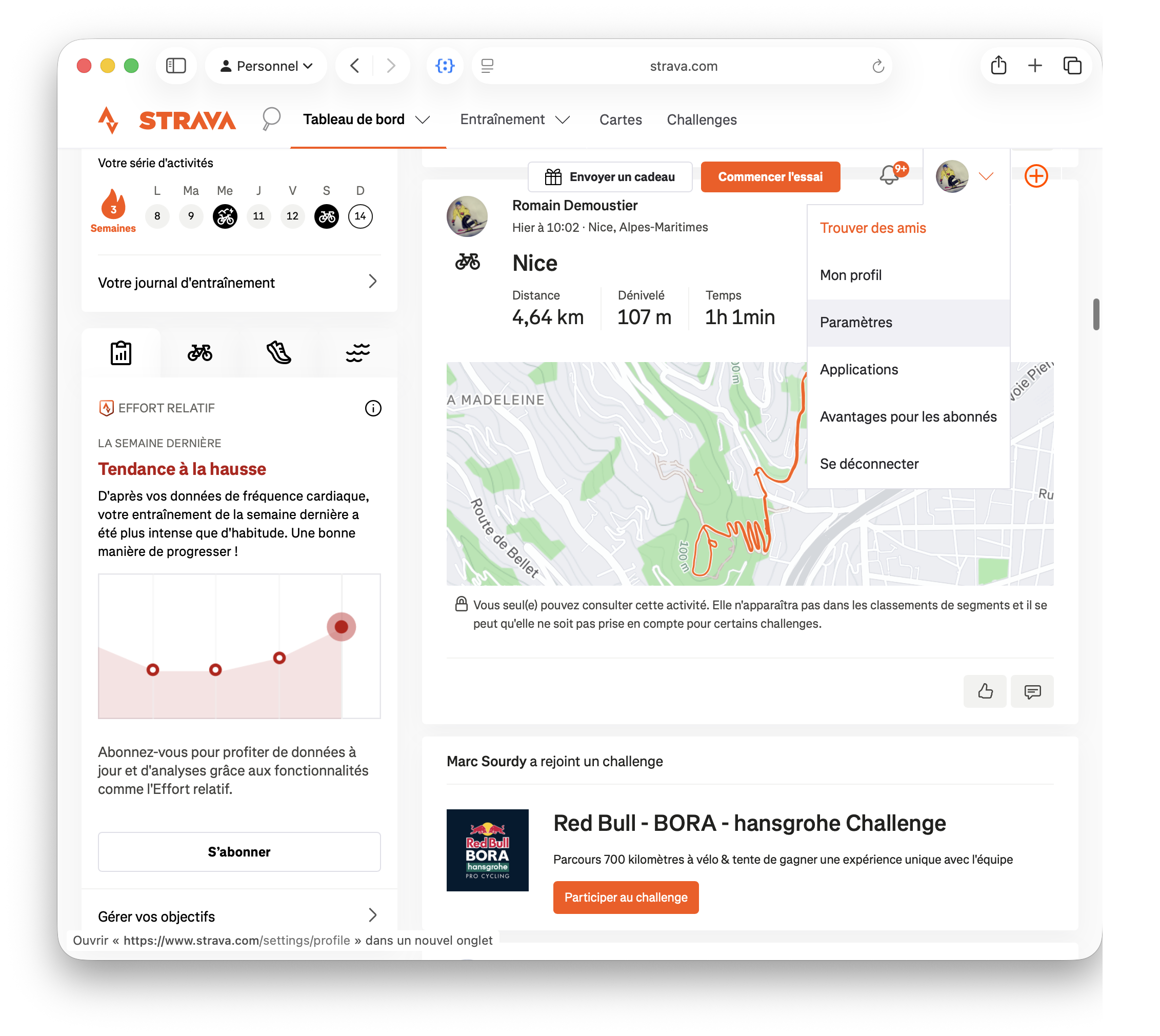Choose Se déconnecter in menu

point(908,465)
